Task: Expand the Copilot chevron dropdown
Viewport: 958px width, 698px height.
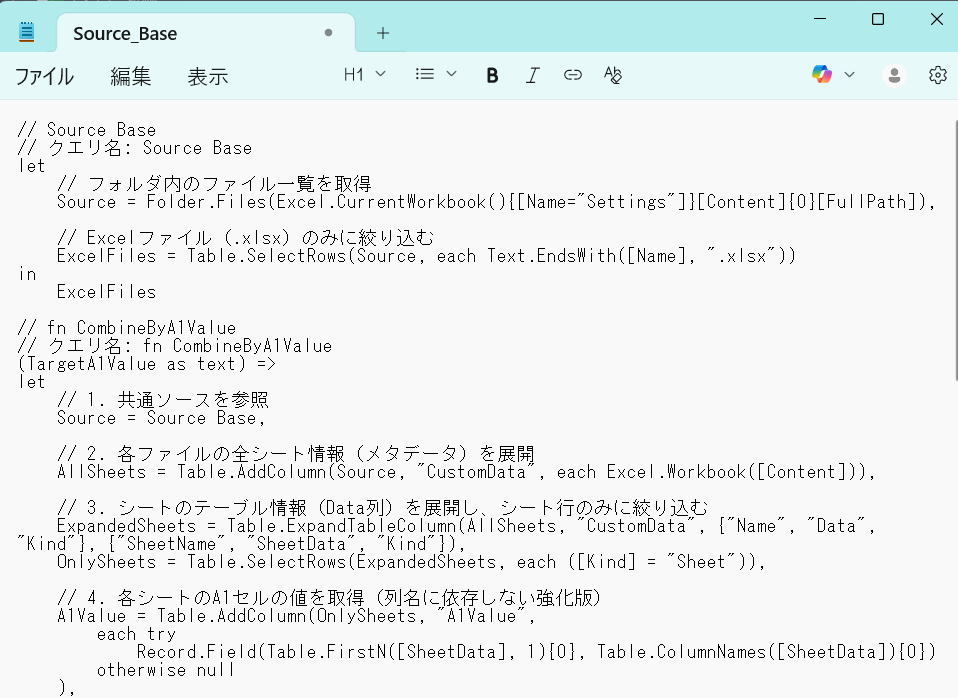Action: pyautogui.click(x=850, y=75)
